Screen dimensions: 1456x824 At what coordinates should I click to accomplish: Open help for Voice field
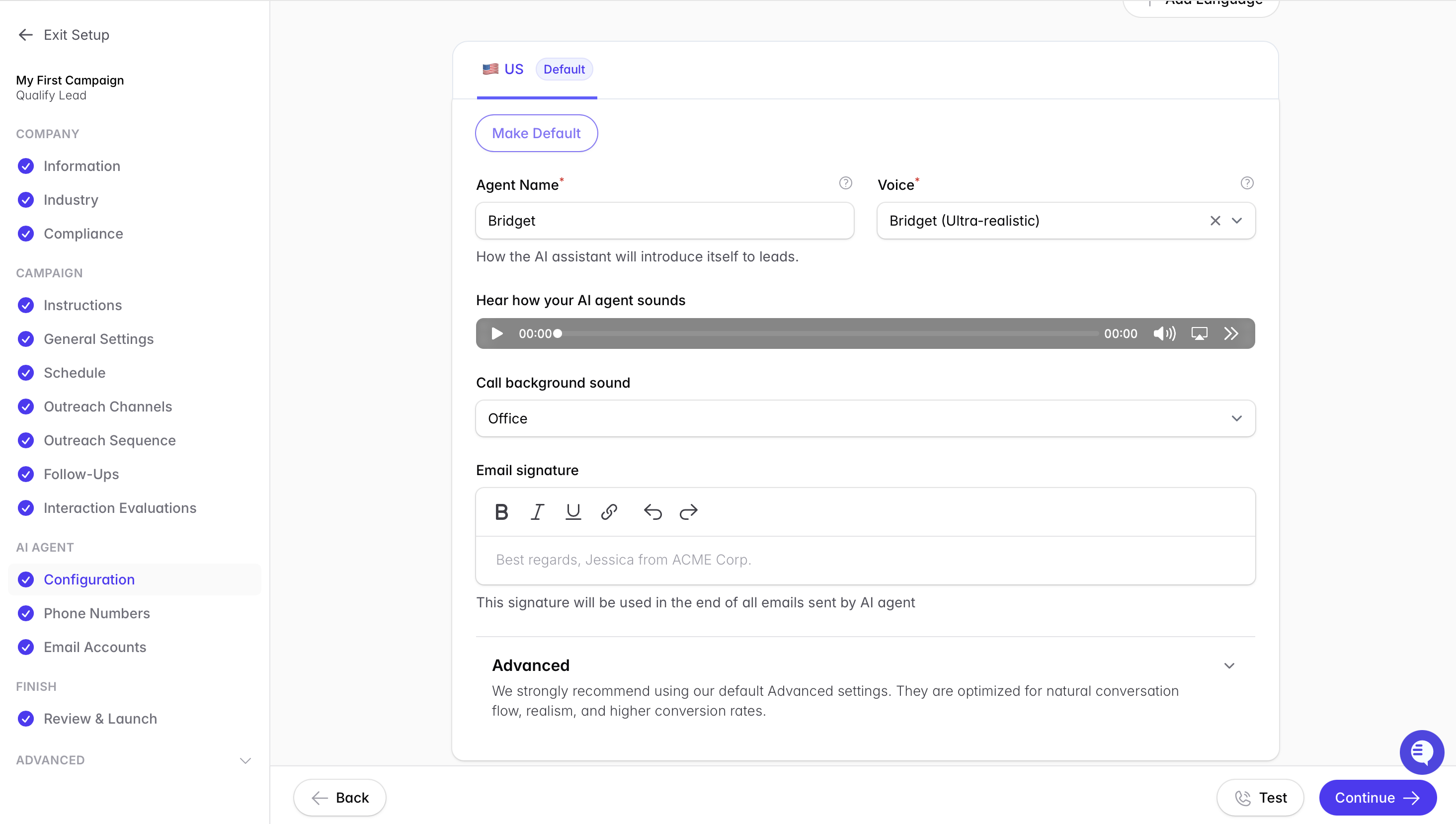point(1247,183)
